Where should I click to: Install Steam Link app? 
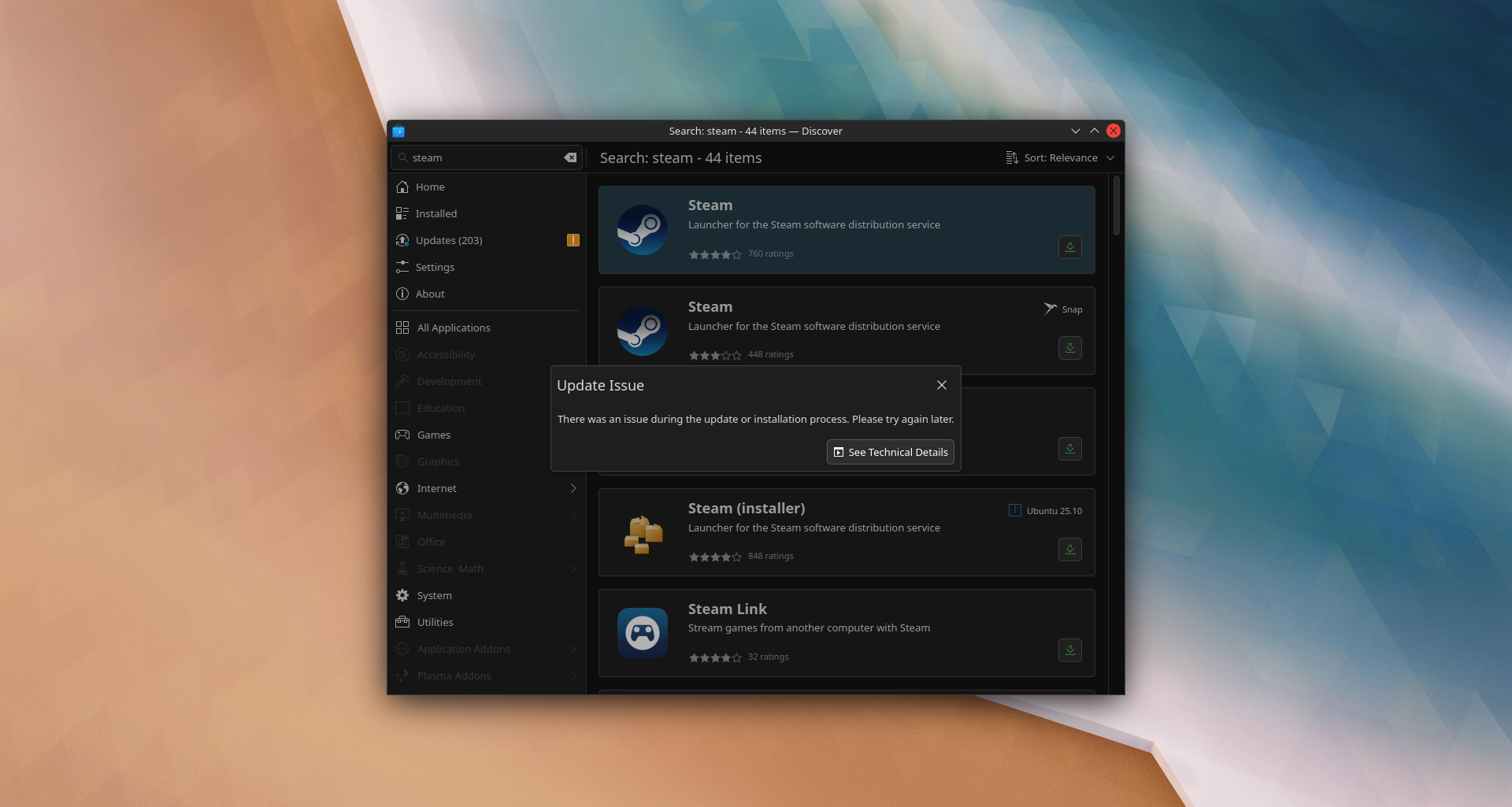(1070, 650)
